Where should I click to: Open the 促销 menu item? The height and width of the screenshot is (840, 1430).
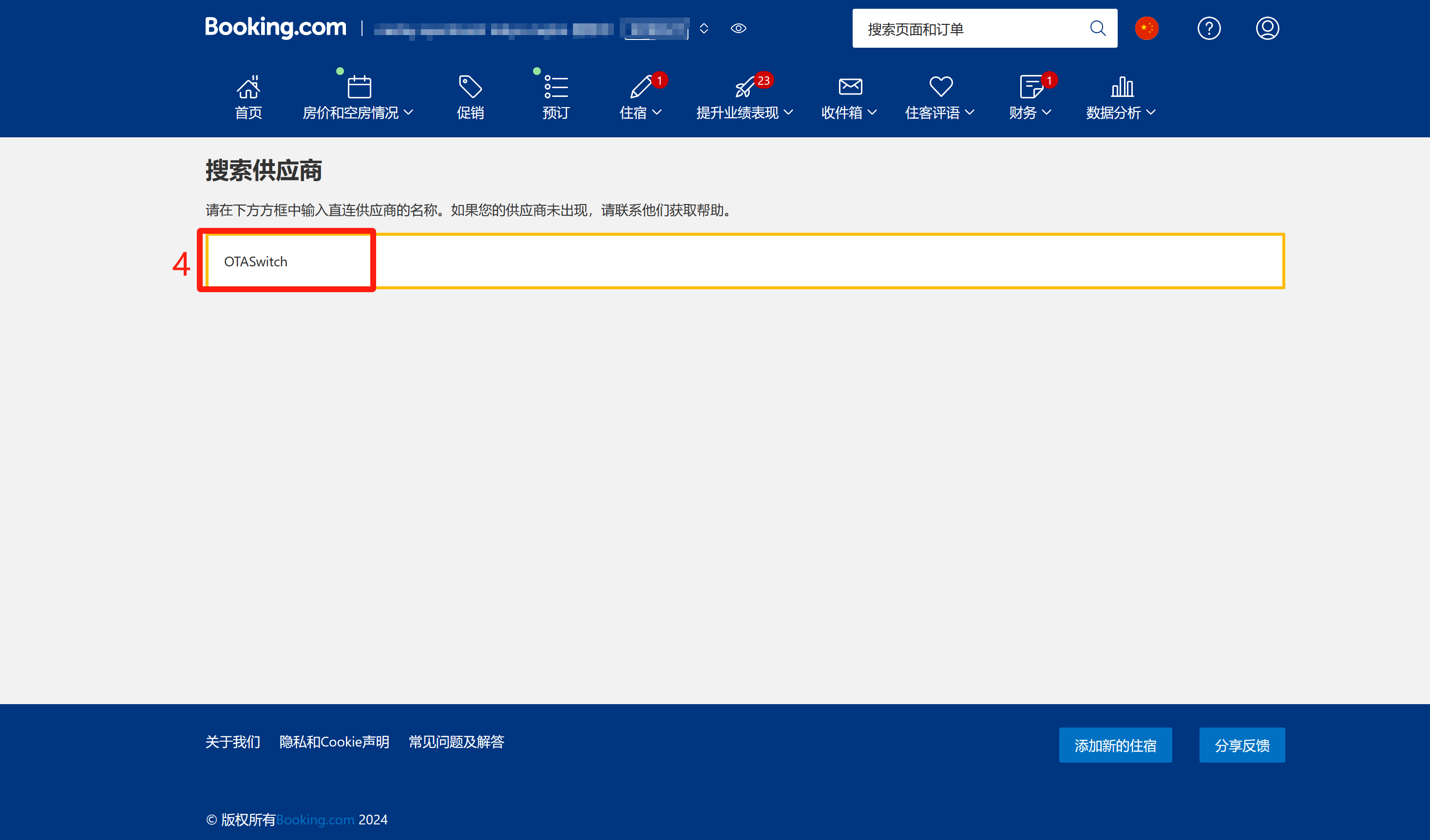[471, 112]
